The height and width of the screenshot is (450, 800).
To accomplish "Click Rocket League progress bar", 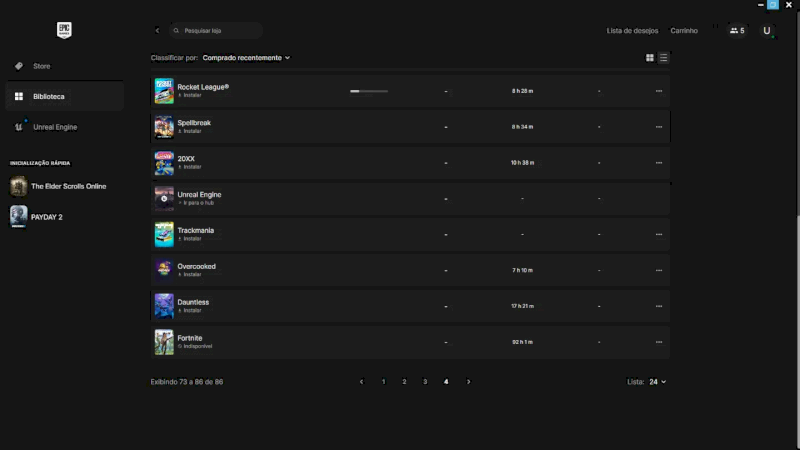I will pyautogui.click(x=369, y=91).
